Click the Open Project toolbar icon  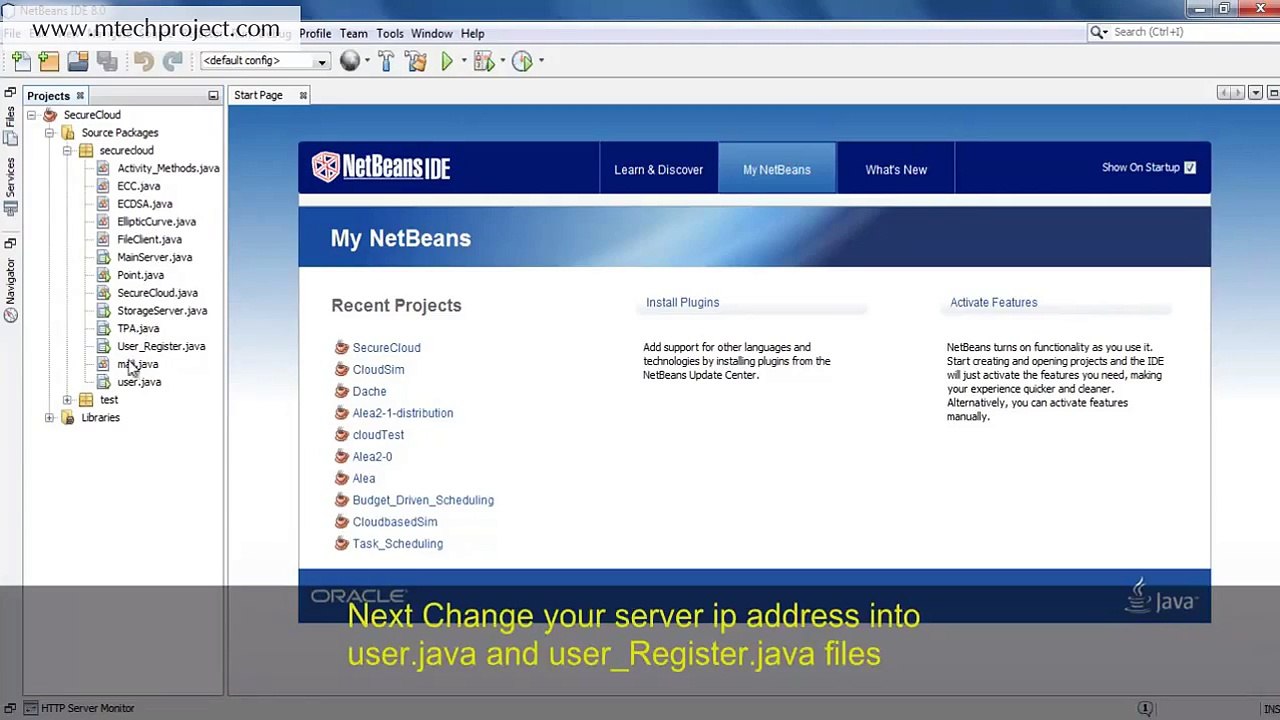[x=78, y=61]
